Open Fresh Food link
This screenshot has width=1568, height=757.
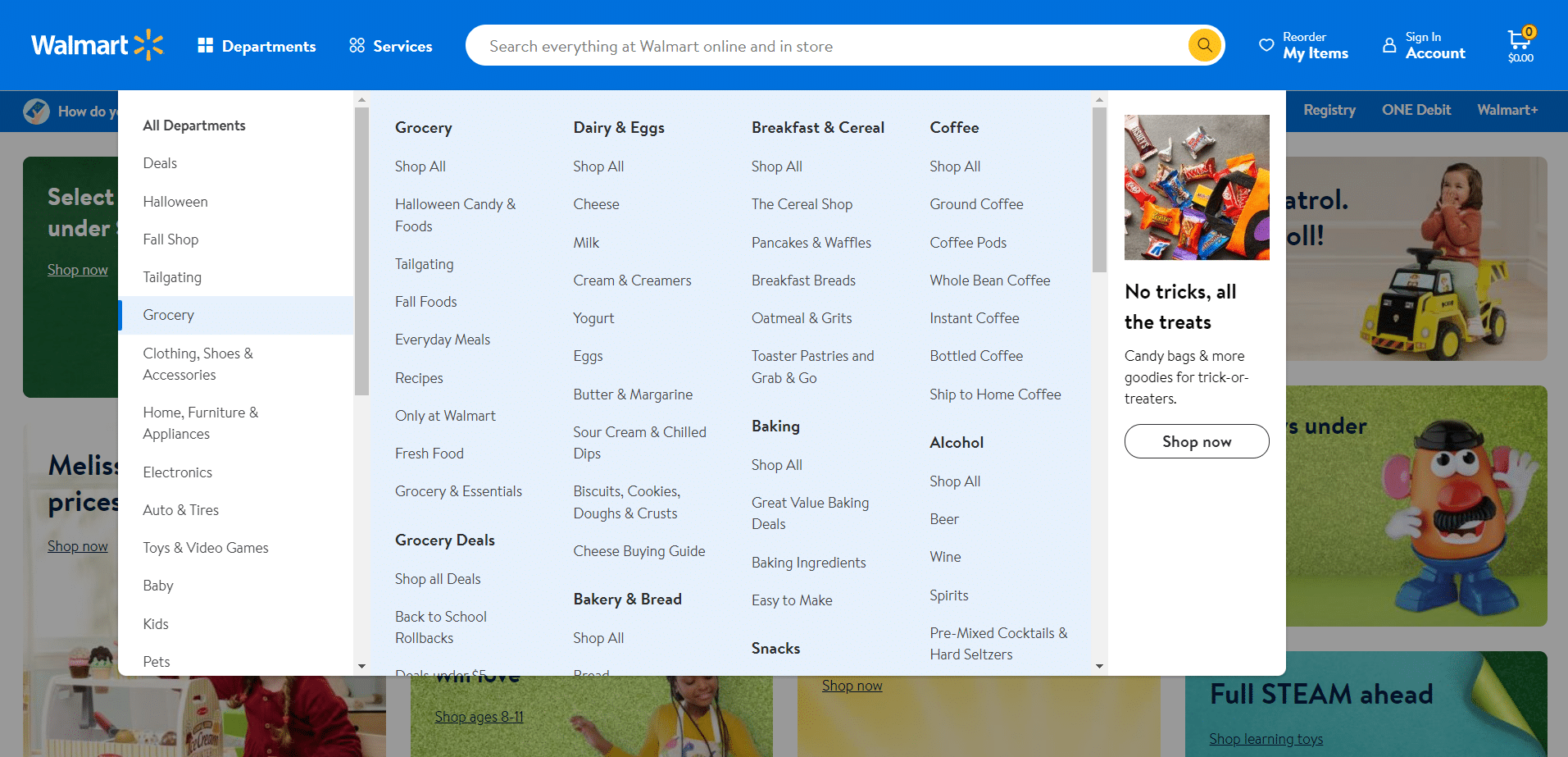coord(429,454)
